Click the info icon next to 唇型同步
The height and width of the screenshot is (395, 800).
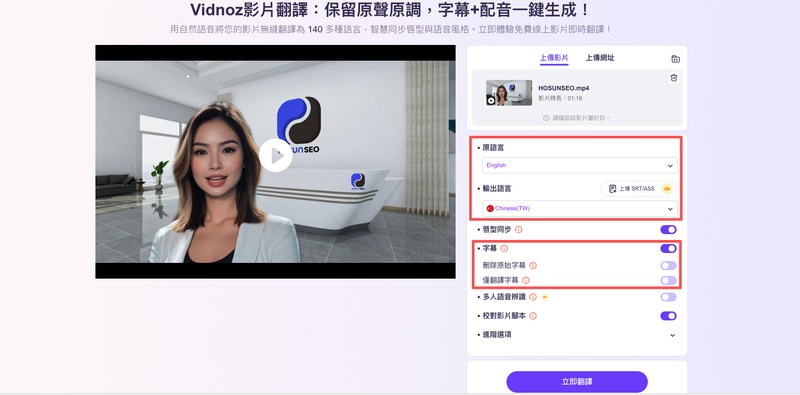click(x=518, y=230)
